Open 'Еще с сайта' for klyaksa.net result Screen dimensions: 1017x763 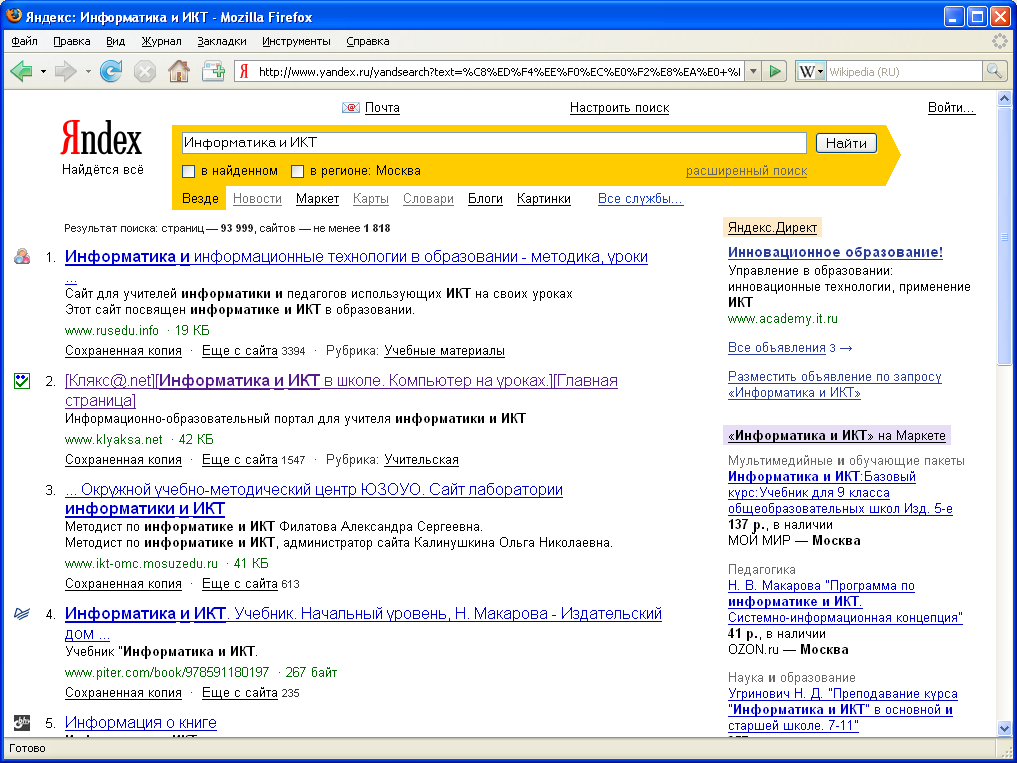(x=240, y=460)
